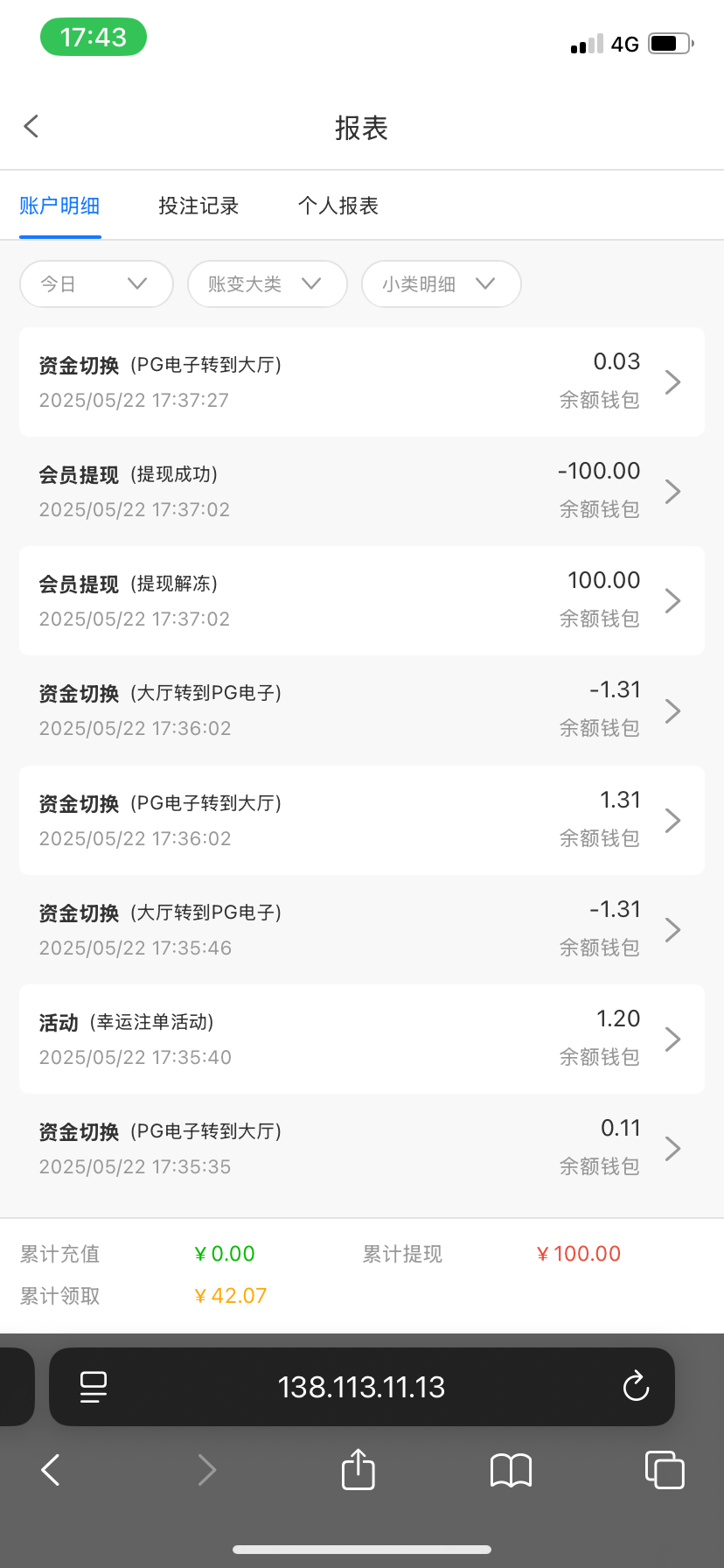Screen dimensions: 724x1568
Task: Switch to the 投注记录 tab
Action: click(x=198, y=206)
